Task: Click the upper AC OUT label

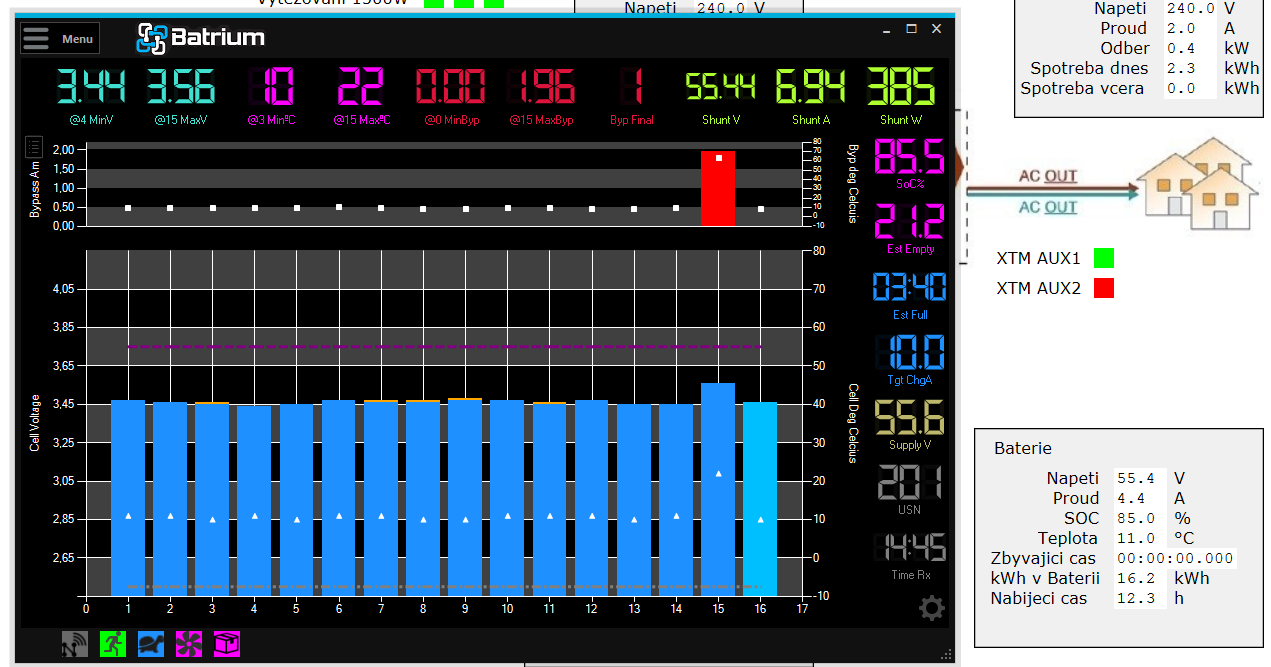Action: (1048, 176)
